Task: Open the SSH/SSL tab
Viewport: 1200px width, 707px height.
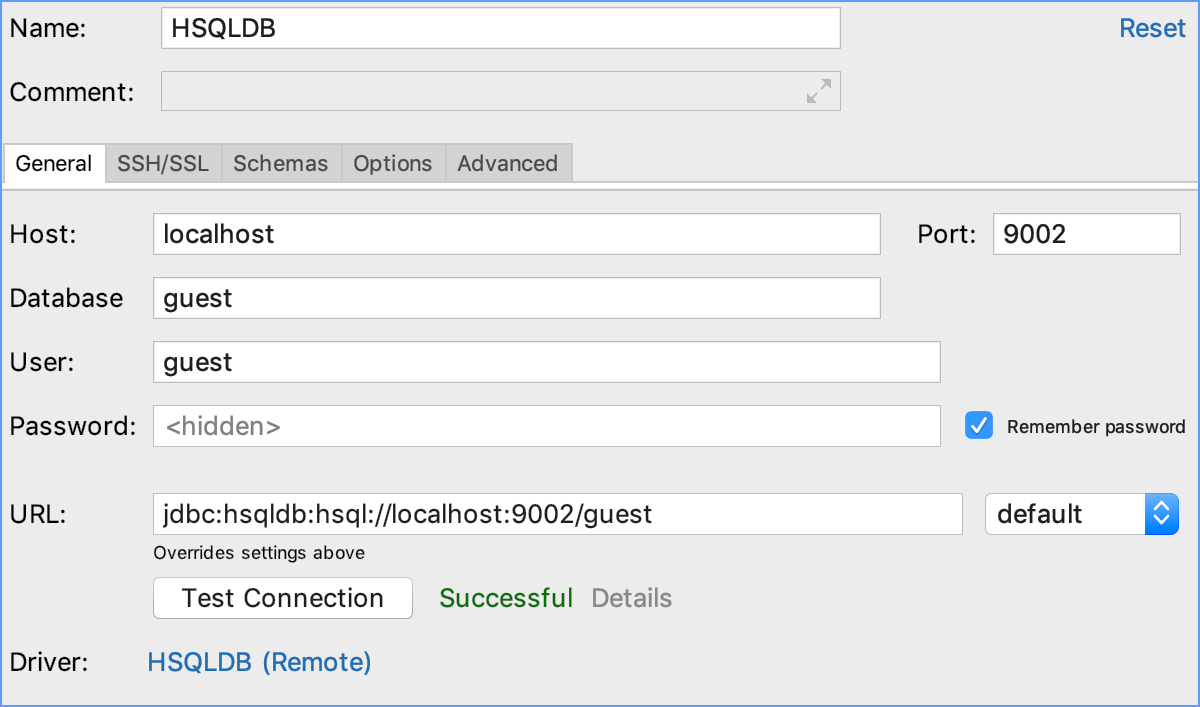Action: click(163, 164)
